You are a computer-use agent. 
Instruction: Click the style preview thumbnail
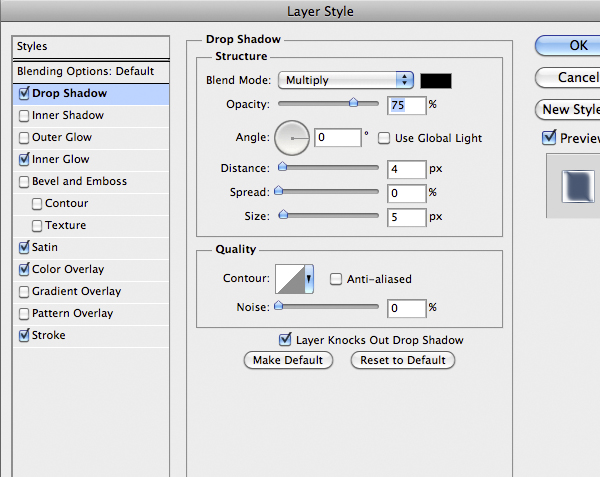click(574, 185)
